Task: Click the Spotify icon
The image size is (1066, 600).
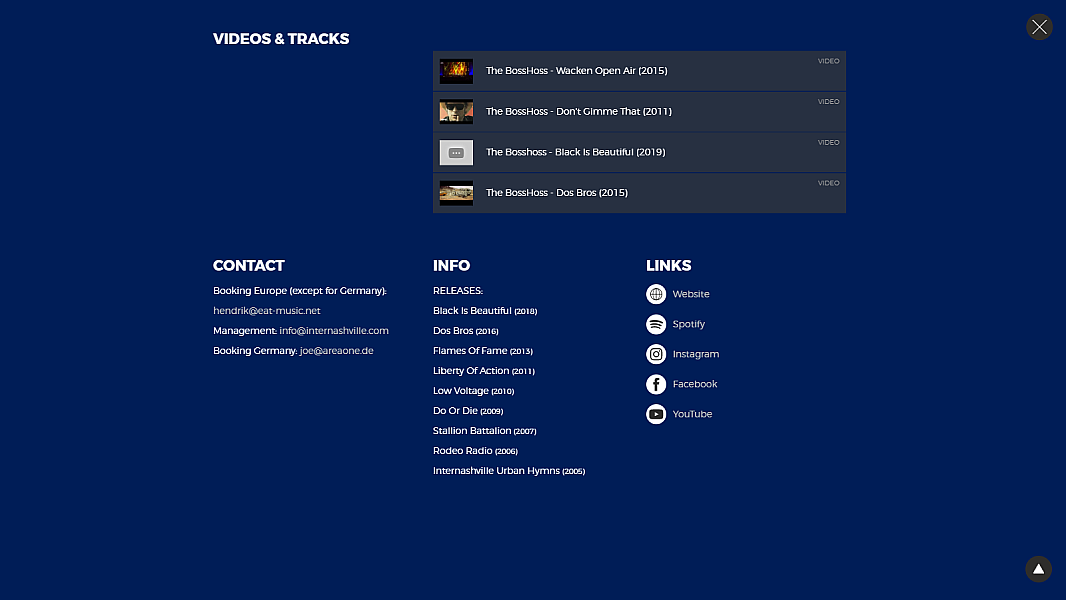Action: pos(656,324)
